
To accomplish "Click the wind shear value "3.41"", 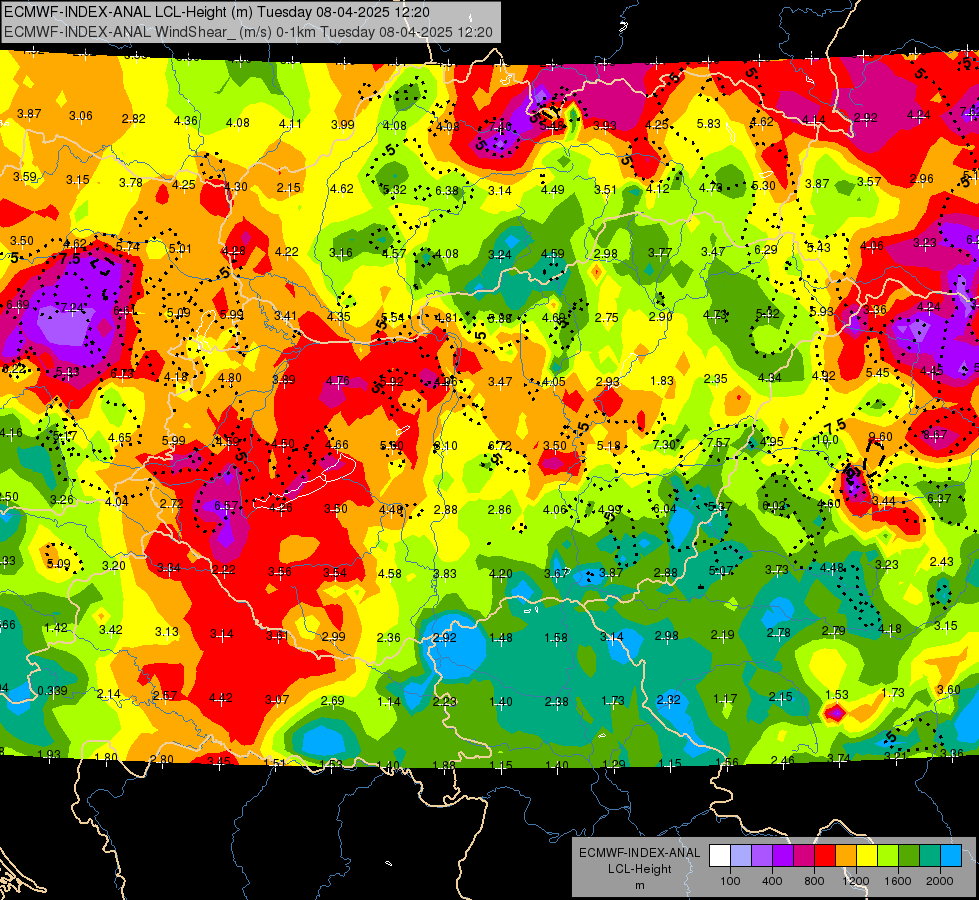I will (285, 315).
